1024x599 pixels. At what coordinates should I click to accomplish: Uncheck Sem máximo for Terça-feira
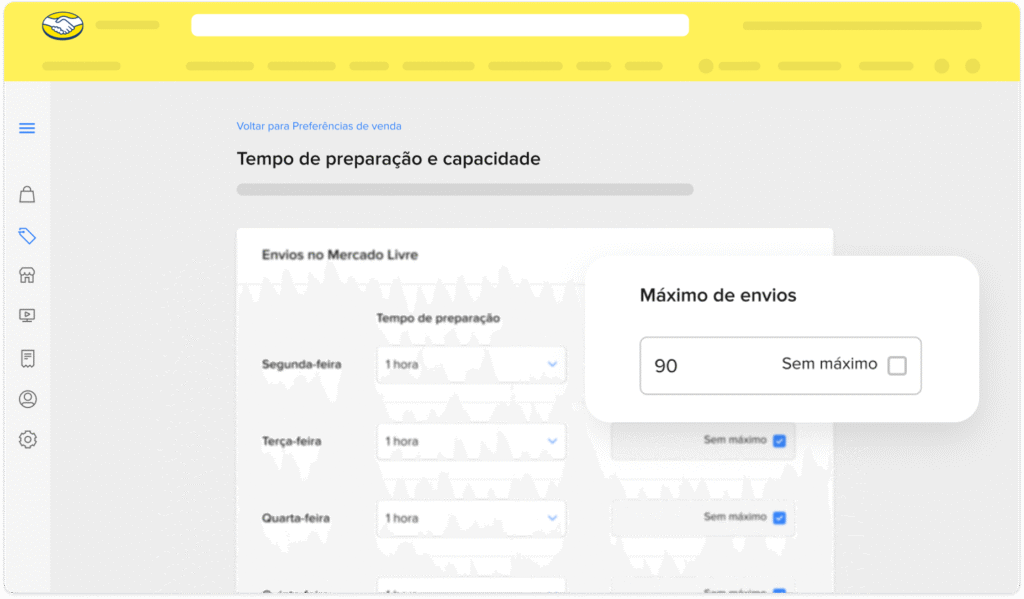pos(779,441)
